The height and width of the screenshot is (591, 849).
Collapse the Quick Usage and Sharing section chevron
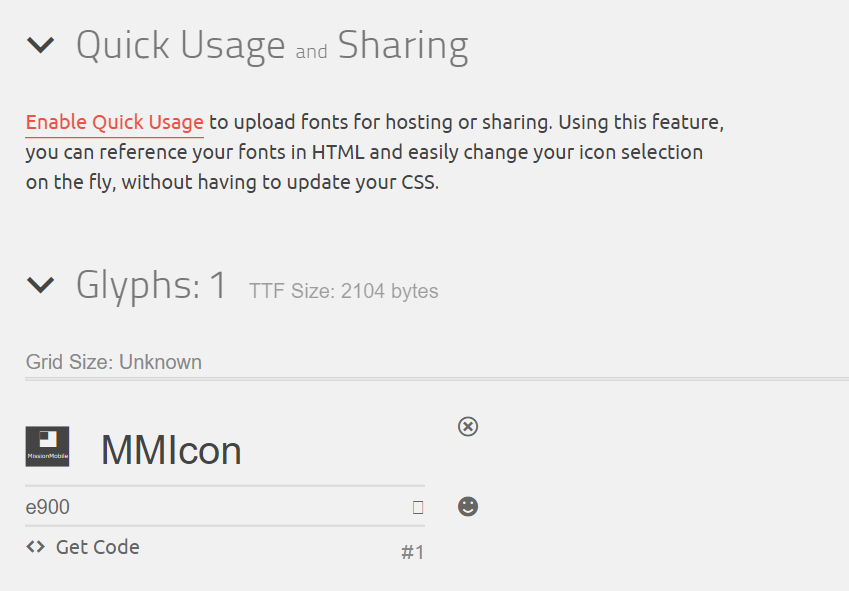tap(41, 45)
